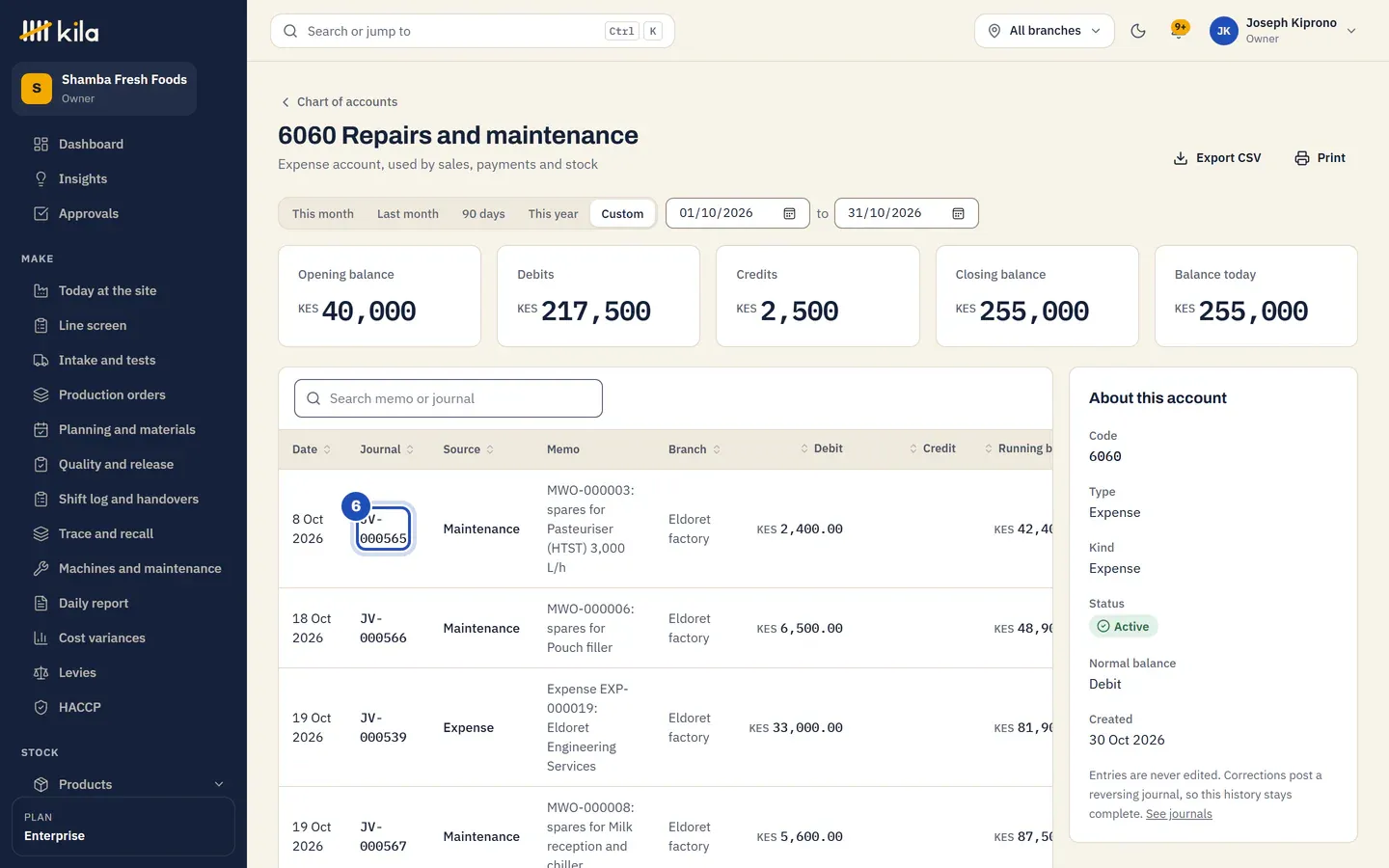Viewport: 1389px width, 868px height.
Task: Select 90 days range tab
Action: (x=483, y=214)
